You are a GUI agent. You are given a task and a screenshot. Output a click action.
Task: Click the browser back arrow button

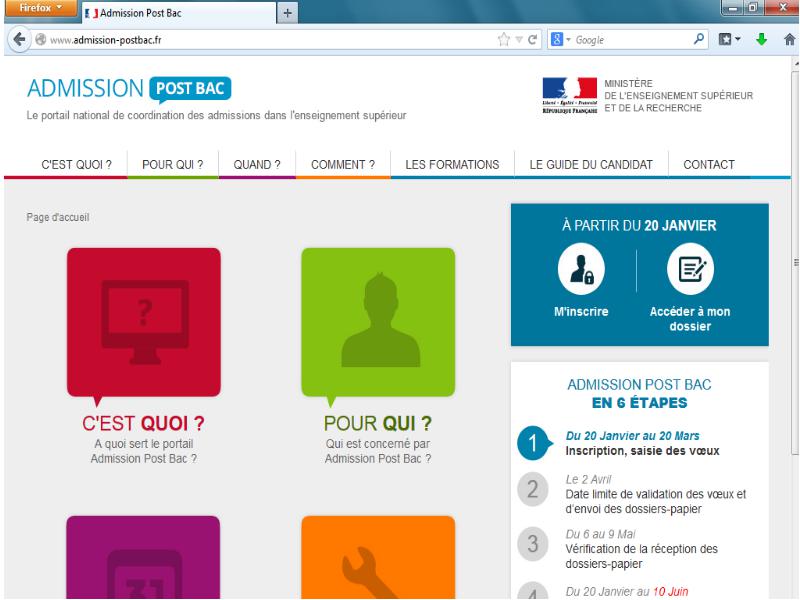pyautogui.click(x=19, y=39)
